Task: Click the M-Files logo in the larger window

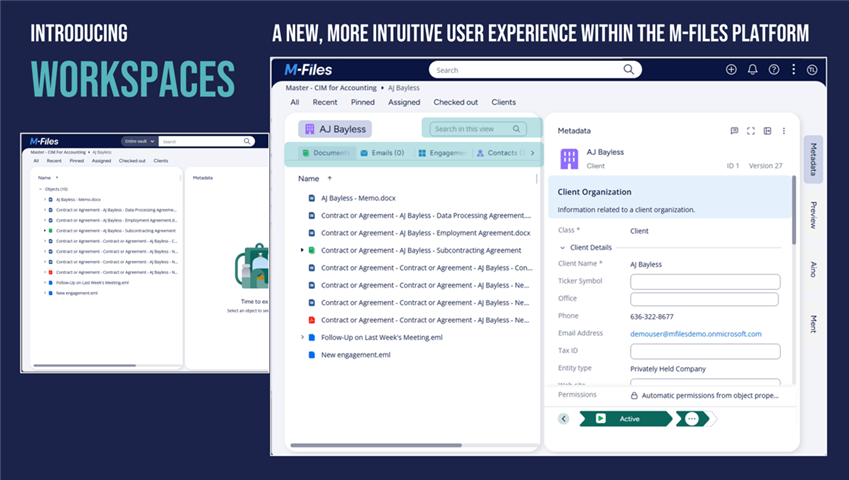Action: coord(308,70)
